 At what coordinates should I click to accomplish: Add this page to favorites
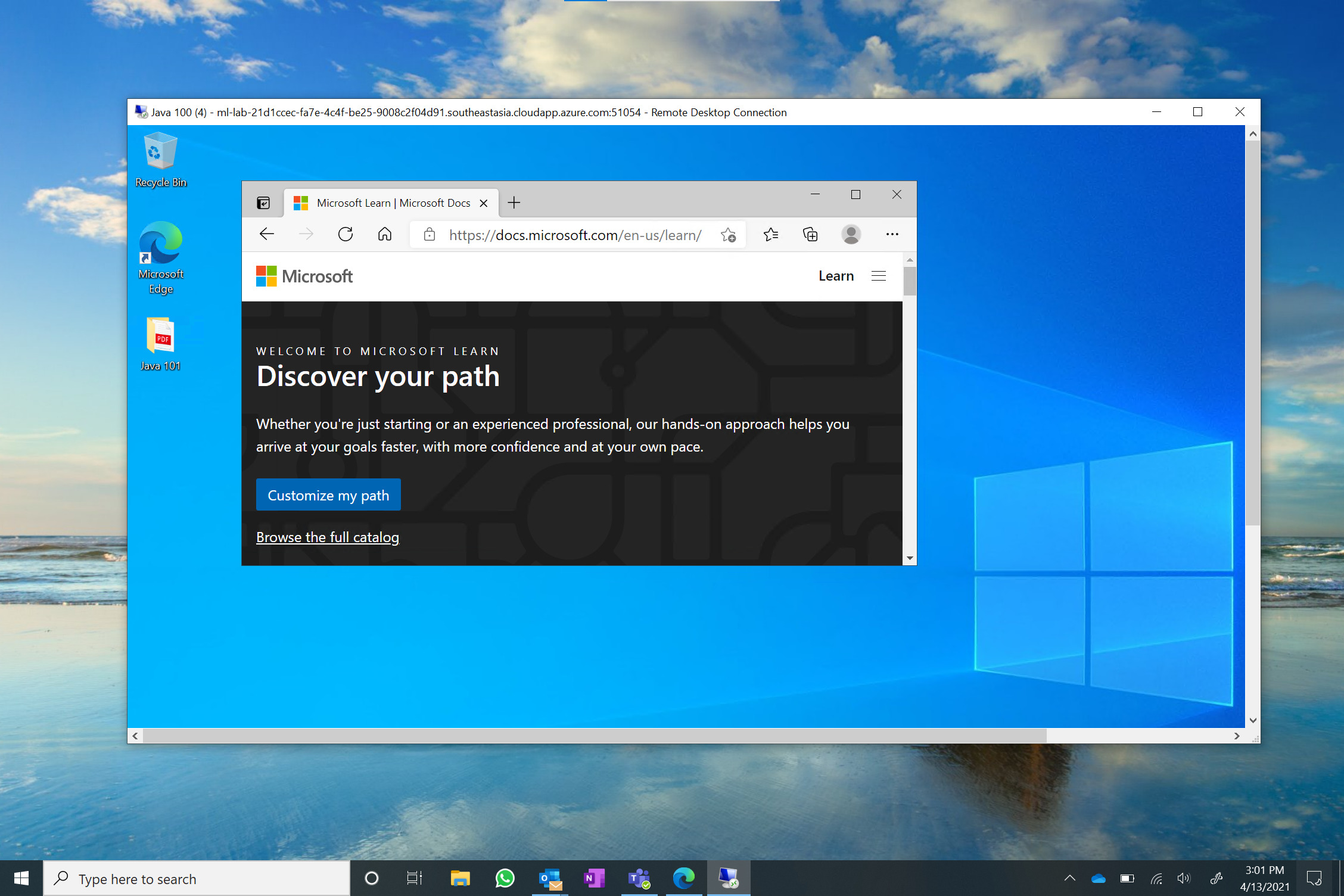click(x=728, y=235)
